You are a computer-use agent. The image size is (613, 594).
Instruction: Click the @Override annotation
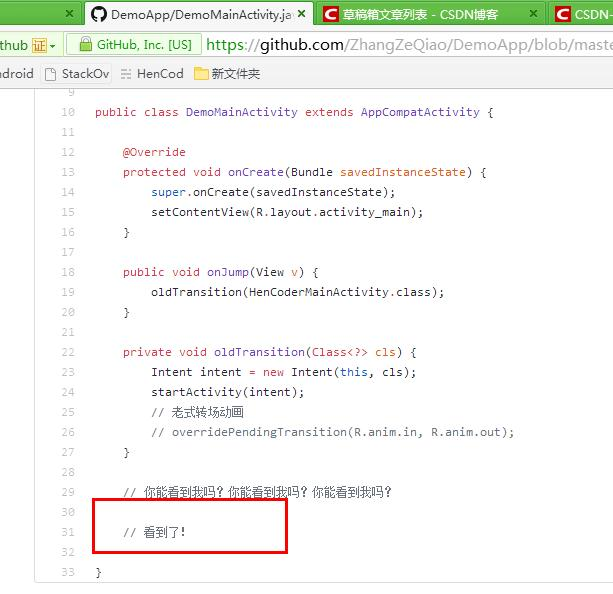[x=154, y=152]
